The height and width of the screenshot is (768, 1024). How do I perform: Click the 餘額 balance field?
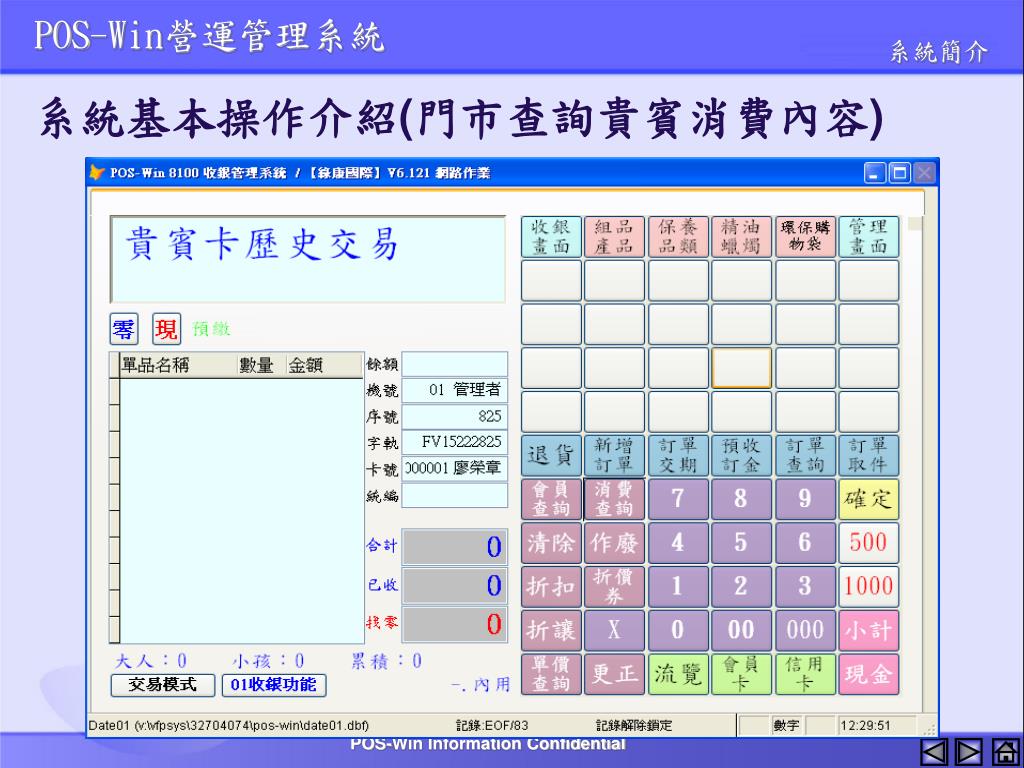pos(455,364)
